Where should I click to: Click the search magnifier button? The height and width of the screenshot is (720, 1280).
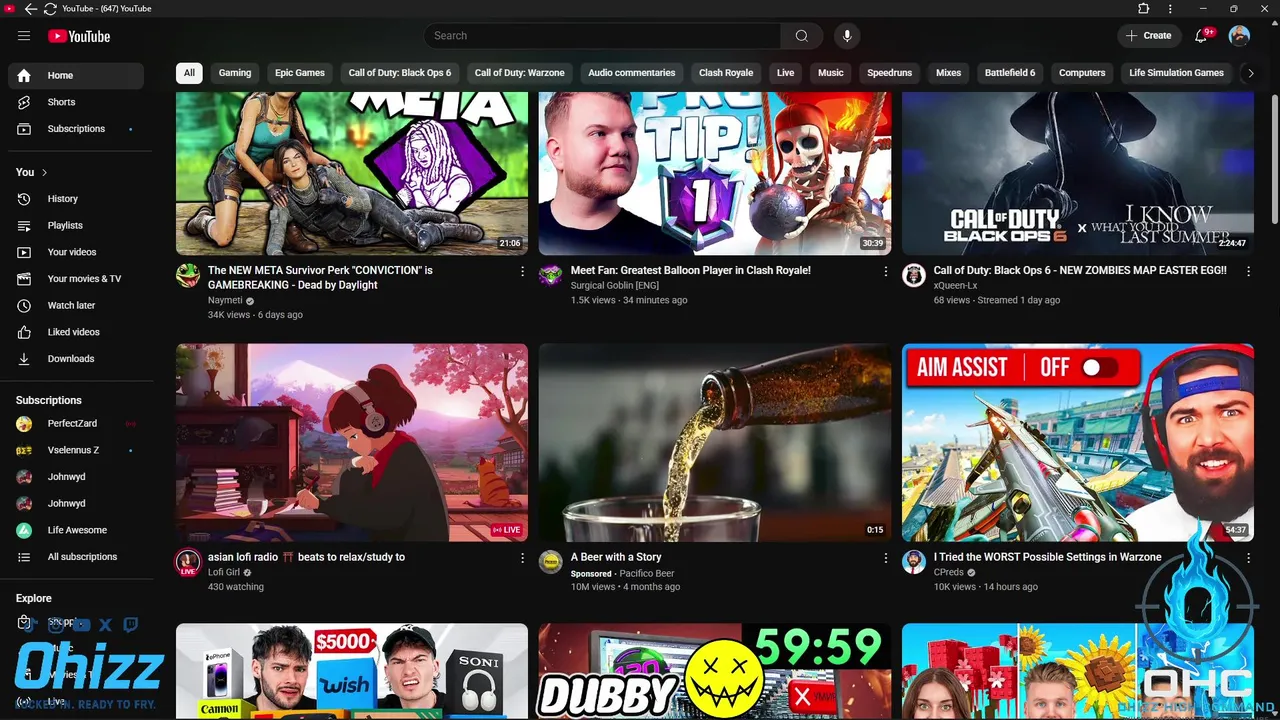(801, 36)
